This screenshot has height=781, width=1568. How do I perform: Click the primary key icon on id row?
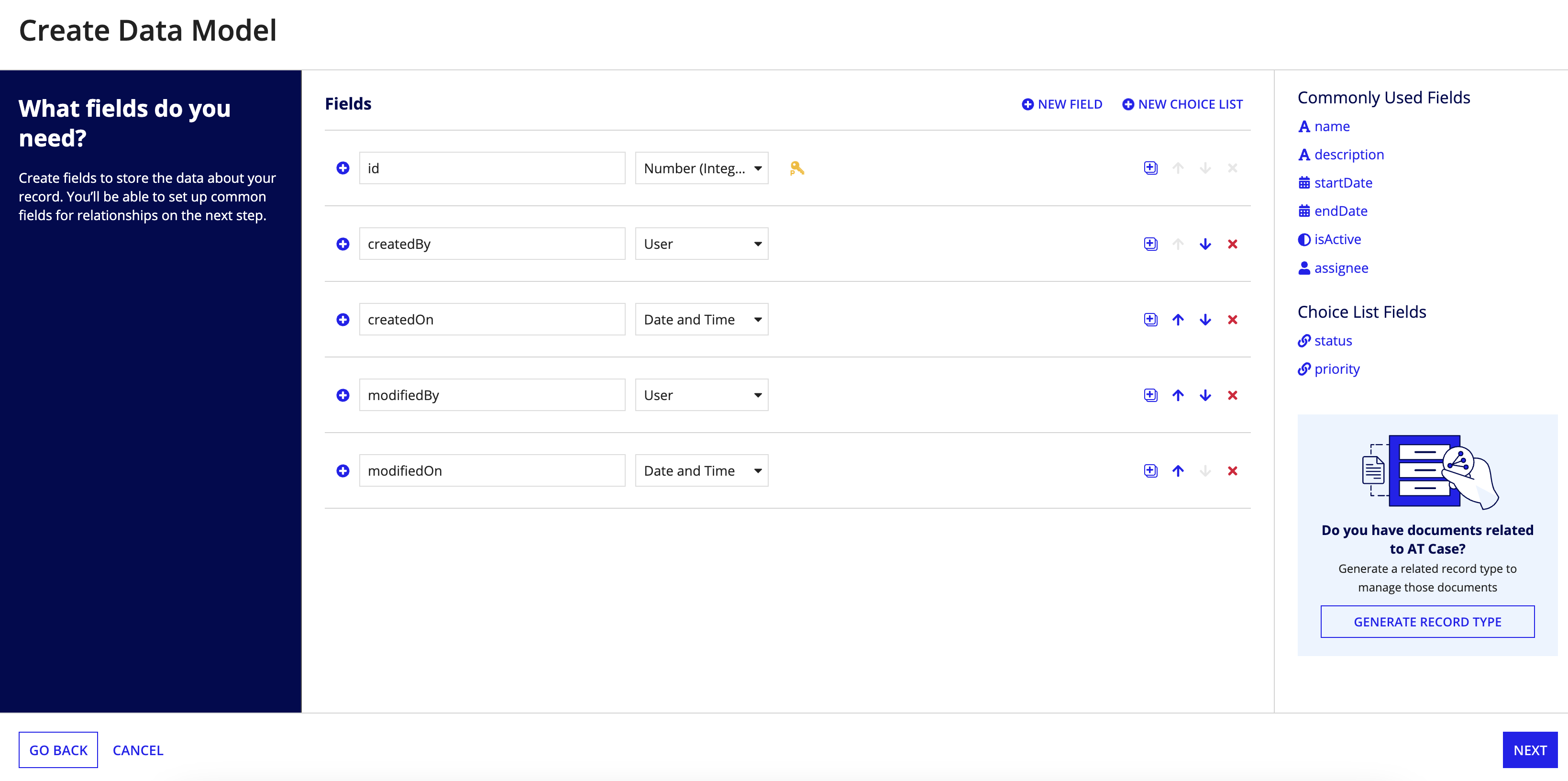click(797, 168)
